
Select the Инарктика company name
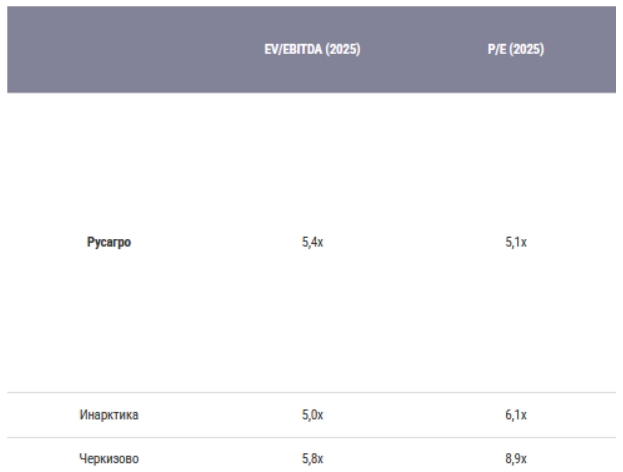coord(109,415)
